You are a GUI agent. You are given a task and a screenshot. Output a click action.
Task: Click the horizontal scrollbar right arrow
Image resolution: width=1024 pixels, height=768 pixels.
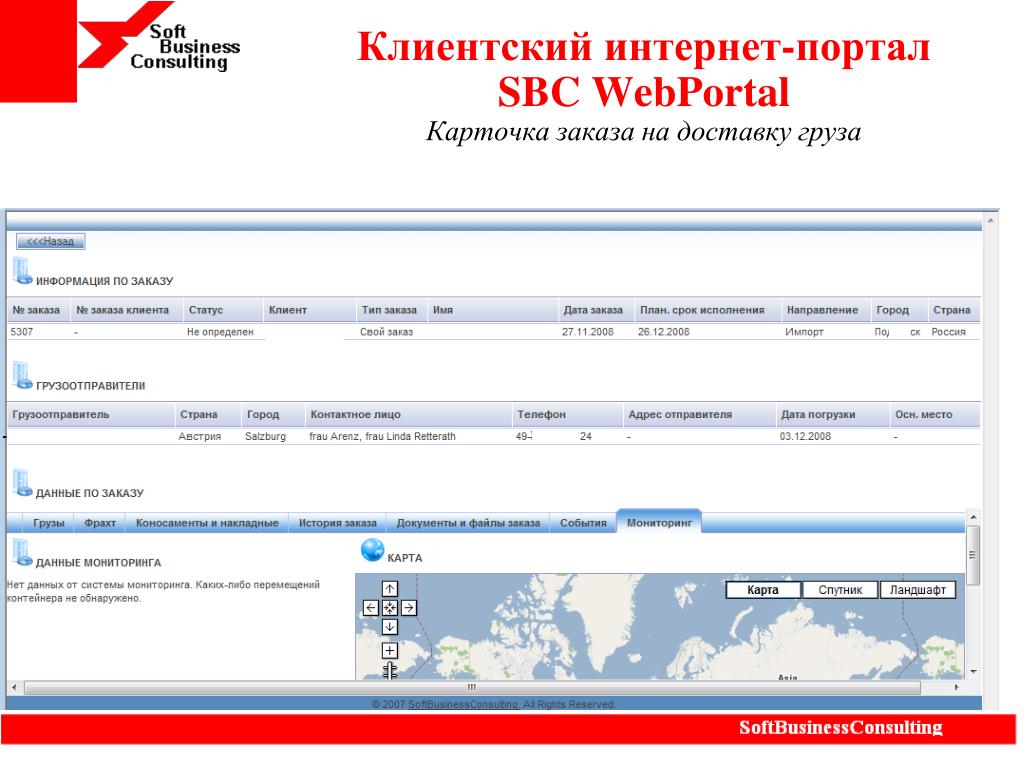click(957, 688)
